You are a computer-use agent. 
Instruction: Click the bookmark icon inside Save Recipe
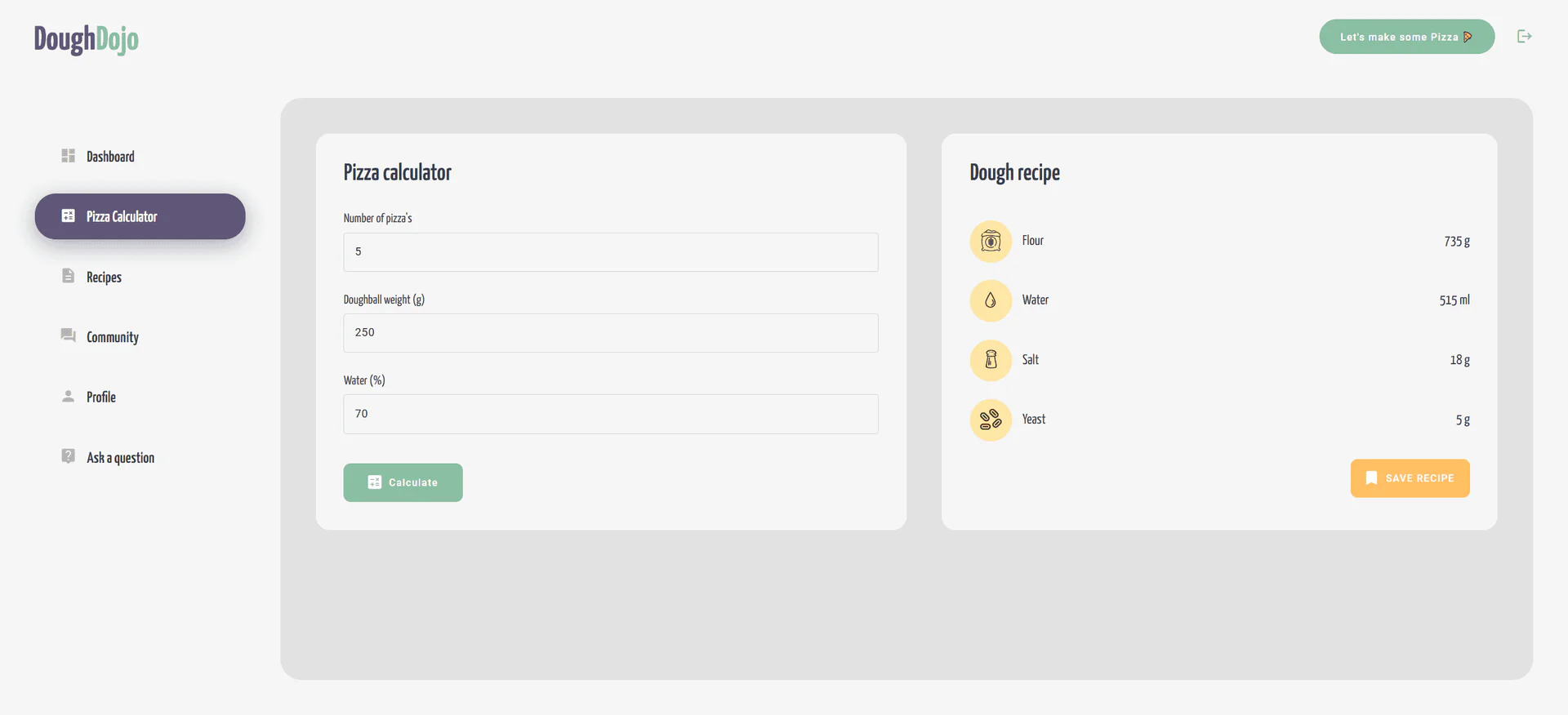tap(1370, 477)
